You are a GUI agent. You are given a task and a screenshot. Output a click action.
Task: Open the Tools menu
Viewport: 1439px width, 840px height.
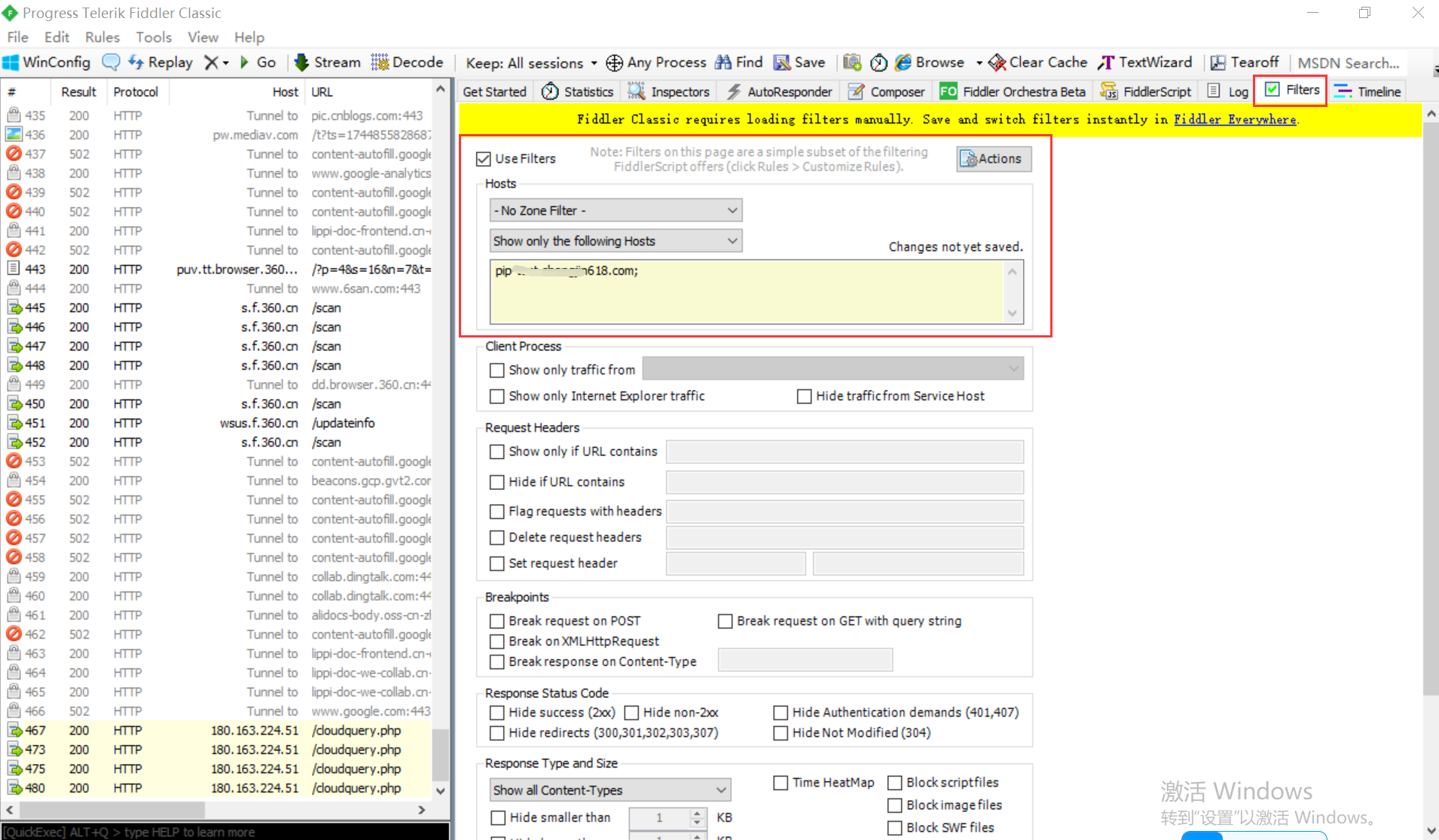tap(154, 37)
